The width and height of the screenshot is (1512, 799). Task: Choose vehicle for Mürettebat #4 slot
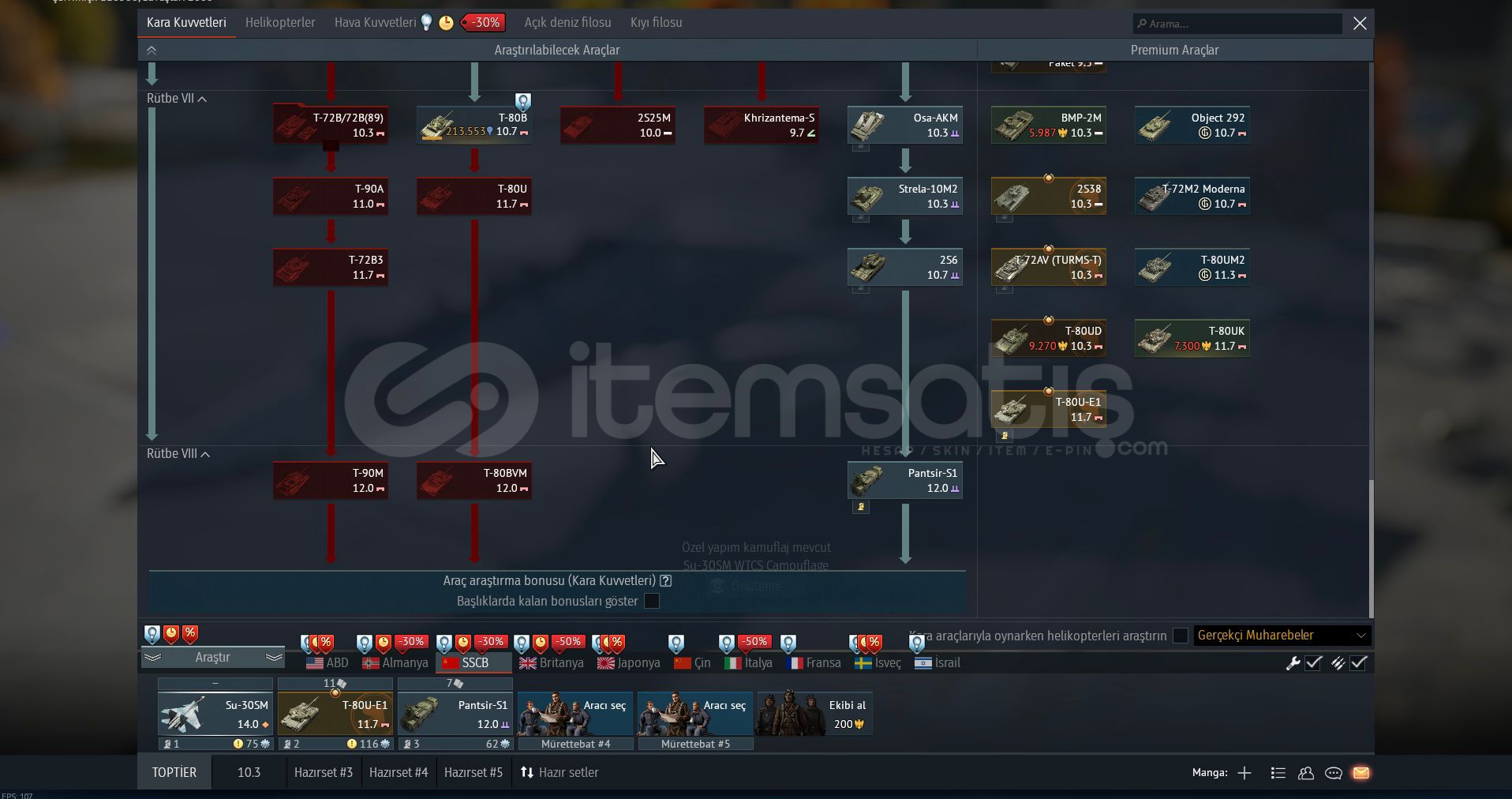pos(575,714)
